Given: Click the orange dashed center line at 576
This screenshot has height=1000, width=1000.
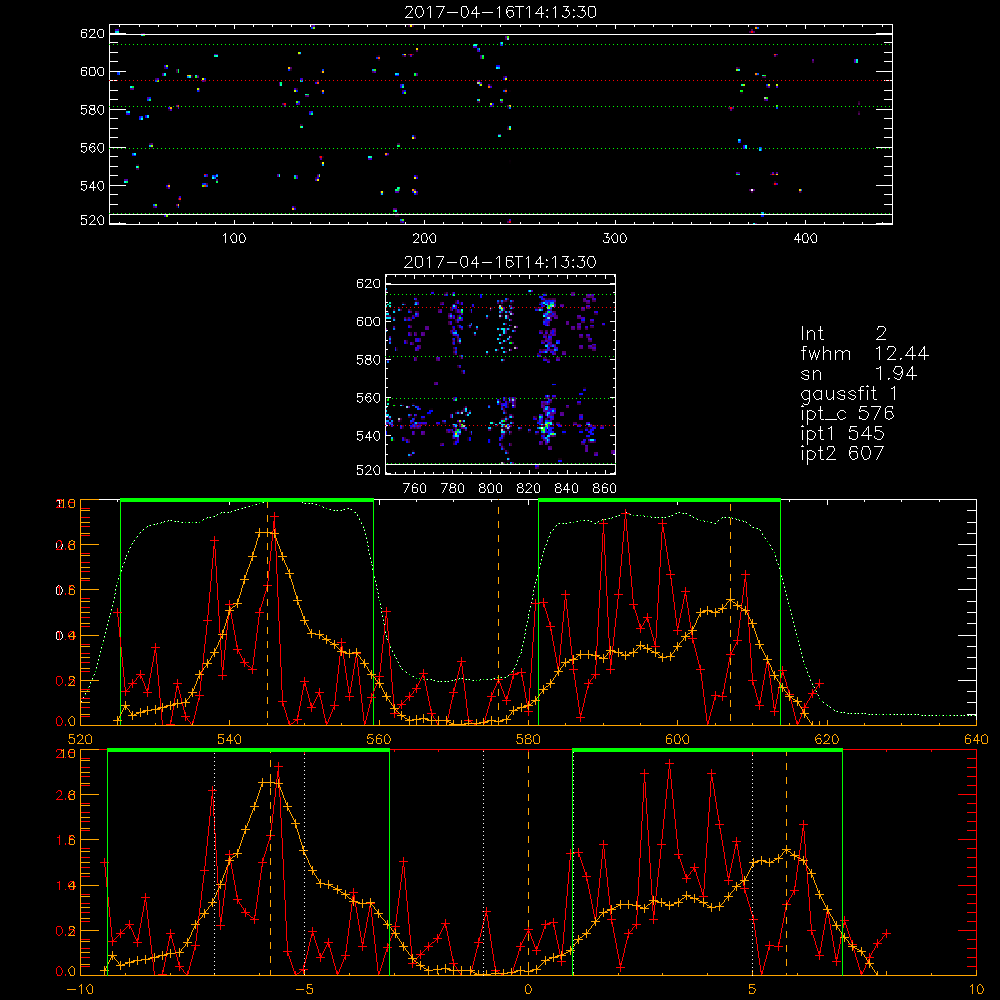Looking at the screenshot, I should pos(499,612).
